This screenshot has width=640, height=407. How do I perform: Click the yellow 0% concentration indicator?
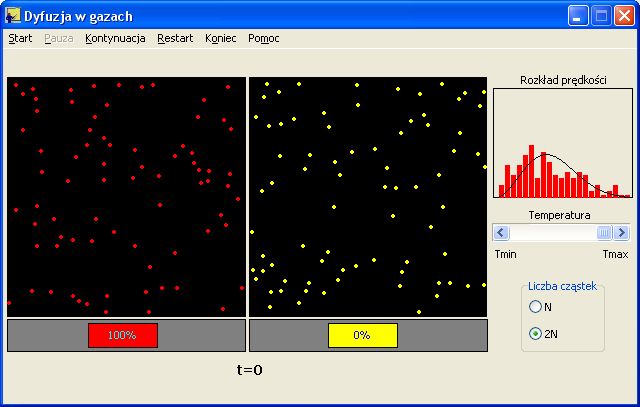click(362, 335)
